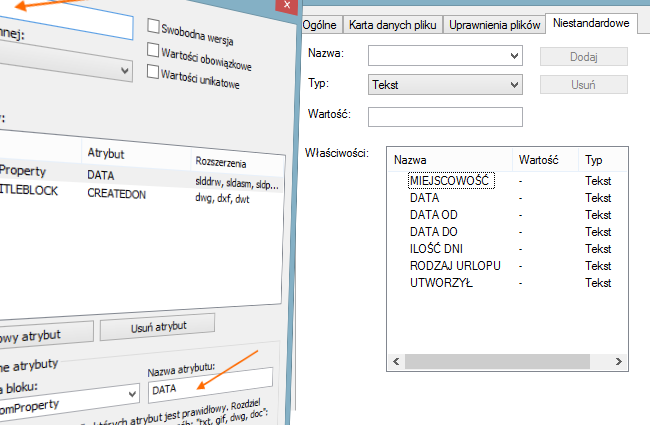Screen dimensions: 650x425
Task: Click the Dodaj button
Action: 584,57
